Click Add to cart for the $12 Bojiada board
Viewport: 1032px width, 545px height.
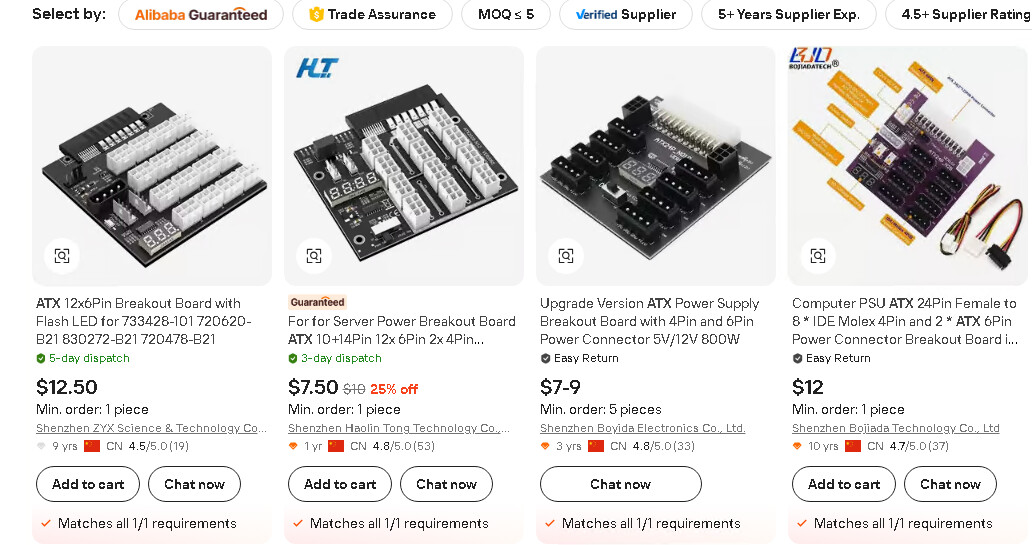point(844,484)
